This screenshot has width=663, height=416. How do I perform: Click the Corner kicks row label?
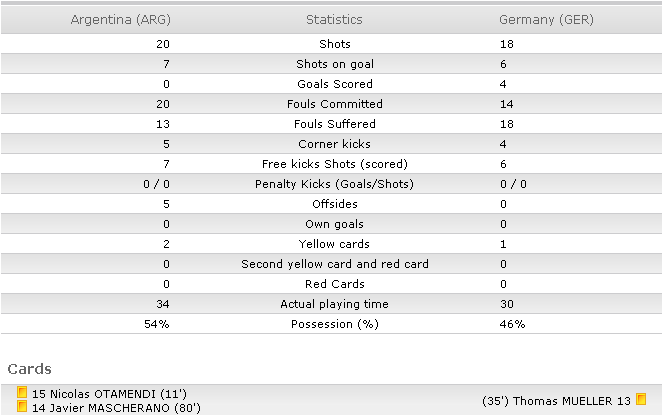pyautogui.click(x=334, y=144)
